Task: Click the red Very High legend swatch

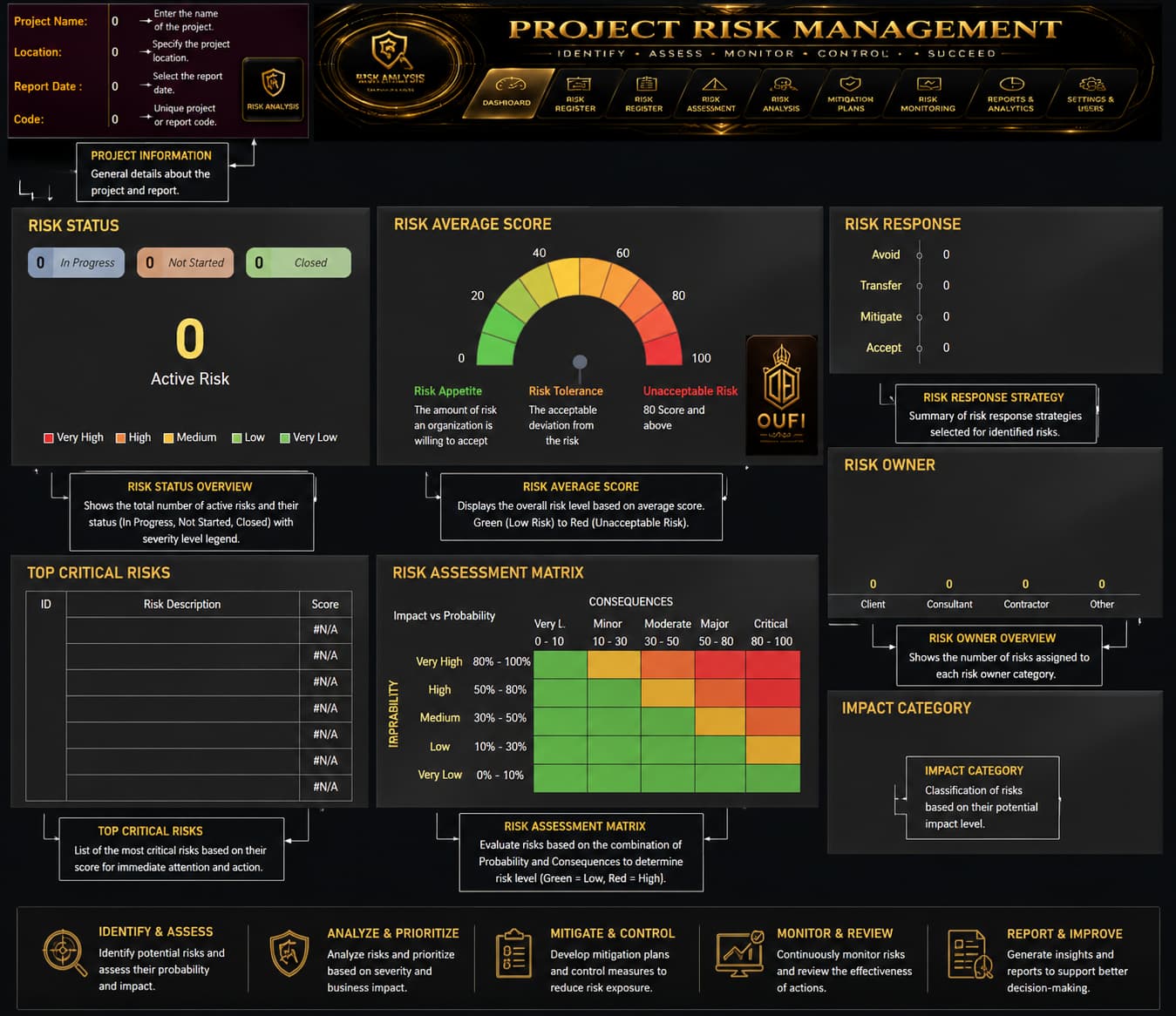Action: click(49, 437)
